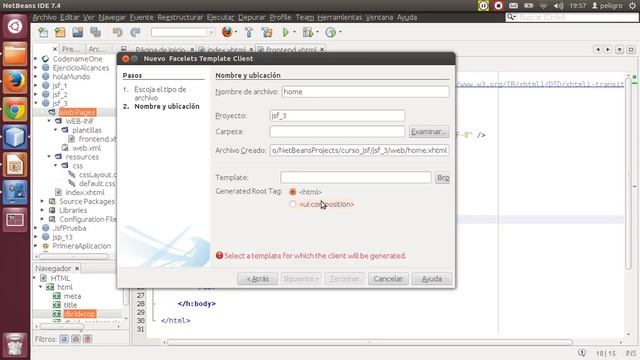Select the title node in Navigator

pos(70,305)
